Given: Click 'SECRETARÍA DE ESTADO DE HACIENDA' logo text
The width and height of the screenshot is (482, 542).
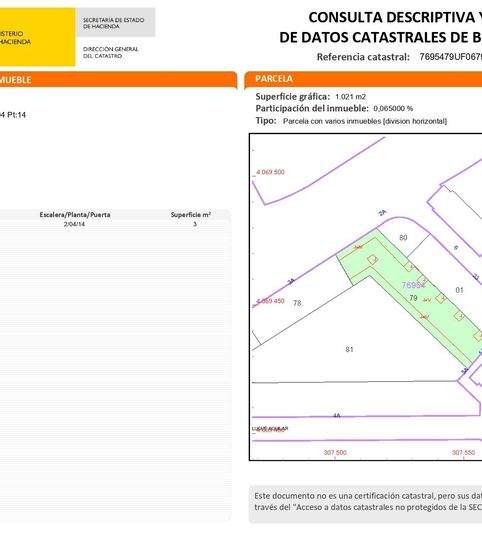Looking at the screenshot, I should pos(113,23).
